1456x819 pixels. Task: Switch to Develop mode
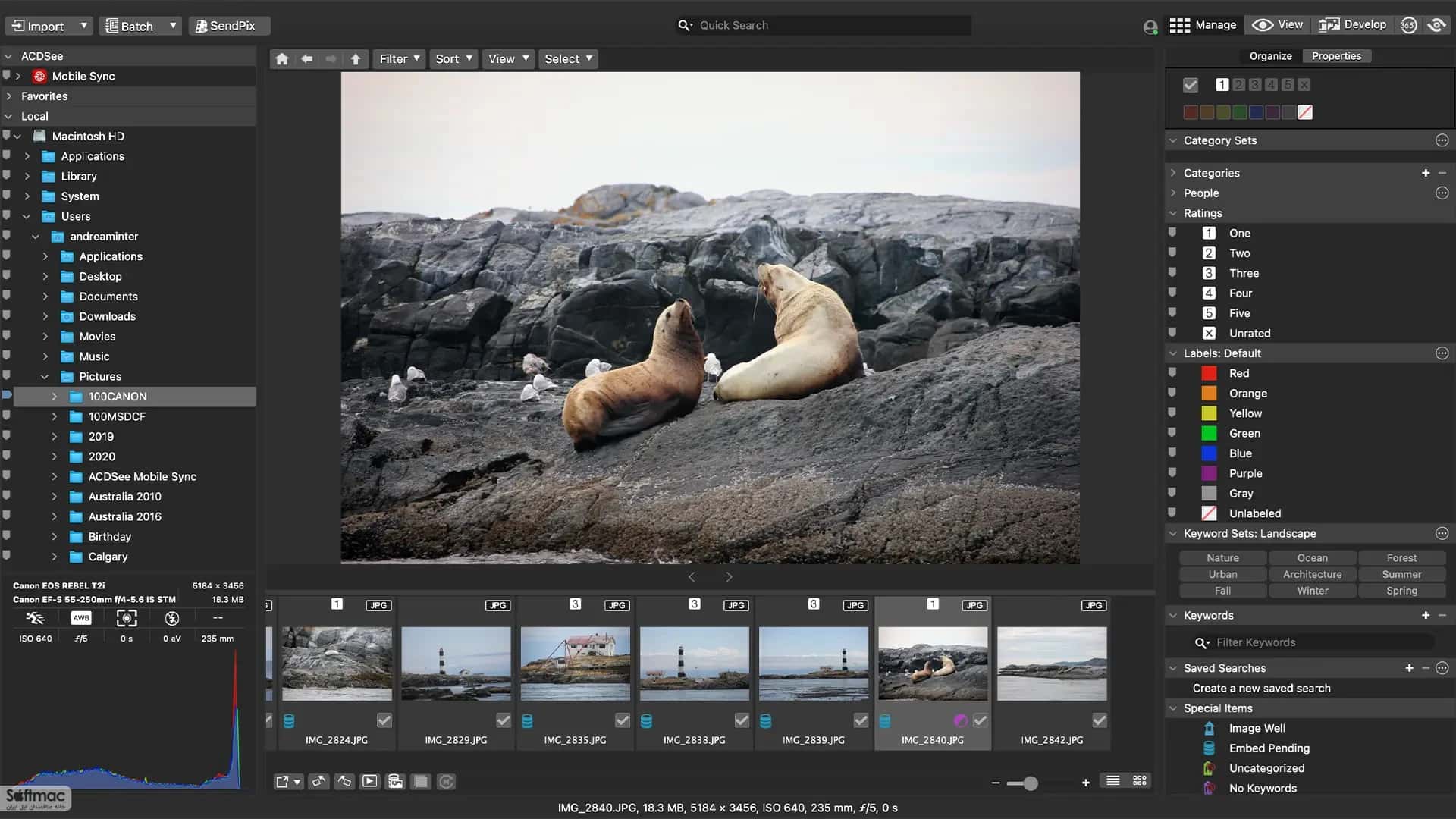coord(1352,25)
